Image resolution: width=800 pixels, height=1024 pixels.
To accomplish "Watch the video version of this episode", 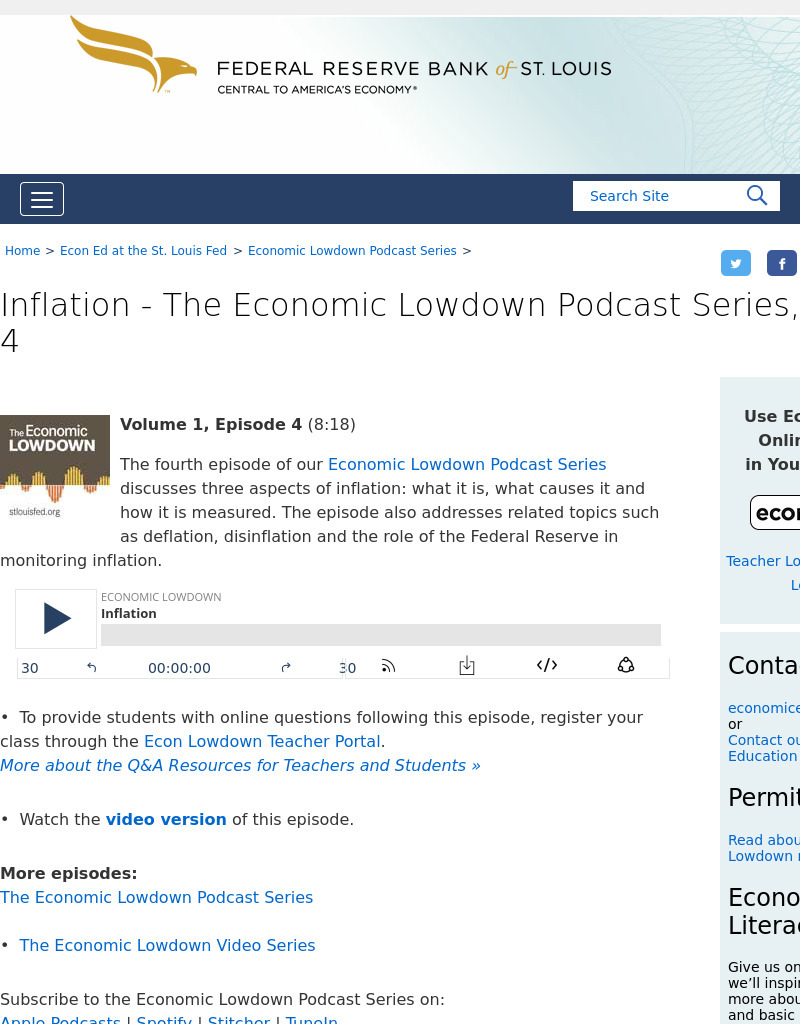I will pyautogui.click(x=166, y=819).
